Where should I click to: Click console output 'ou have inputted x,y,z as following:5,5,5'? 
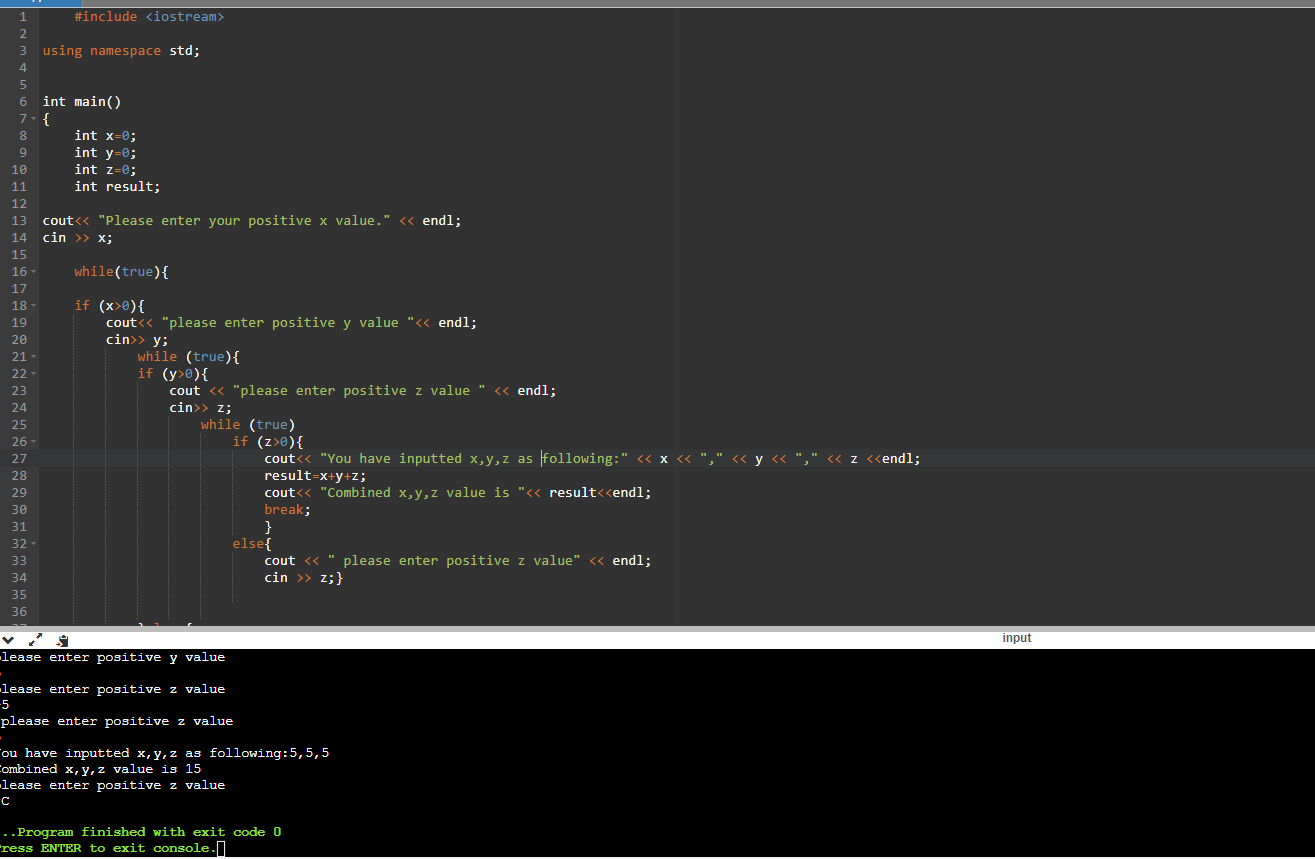(x=164, y=753)
